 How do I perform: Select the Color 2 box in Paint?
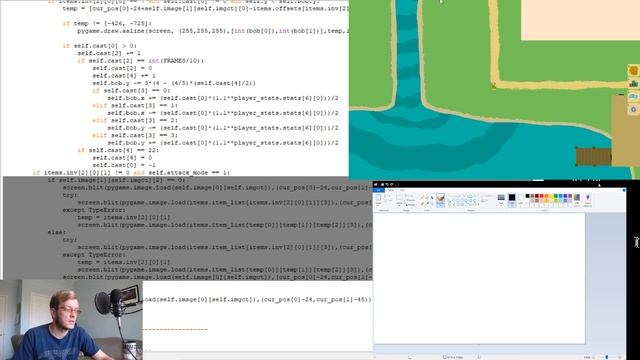click(x=520, y=200)
